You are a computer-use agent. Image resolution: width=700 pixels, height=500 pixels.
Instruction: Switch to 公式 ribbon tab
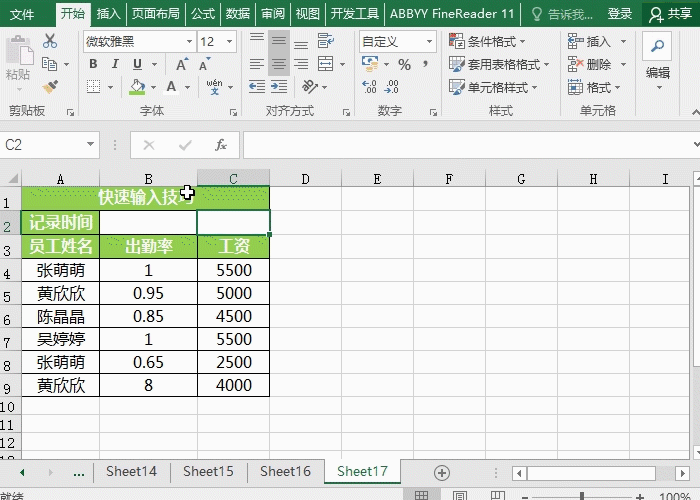click(203, 14)
